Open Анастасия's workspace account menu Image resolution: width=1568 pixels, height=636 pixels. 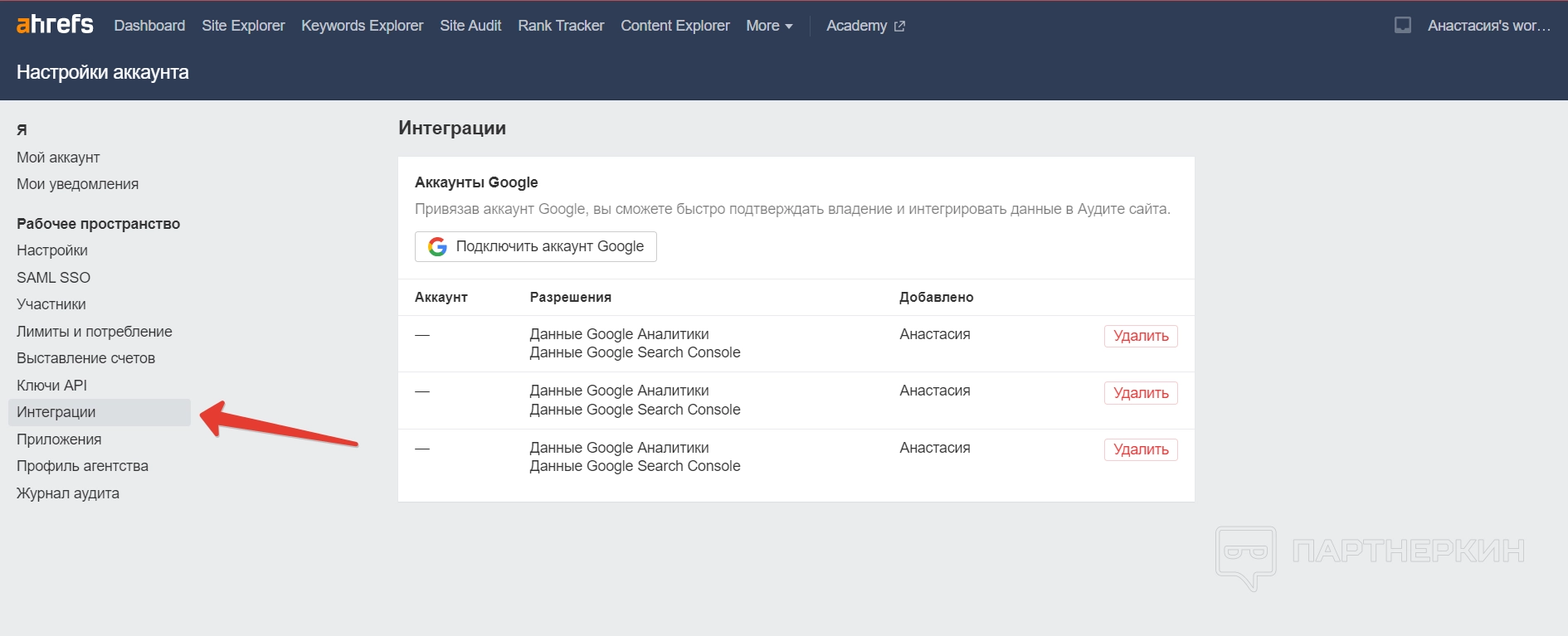(1488, 26)
